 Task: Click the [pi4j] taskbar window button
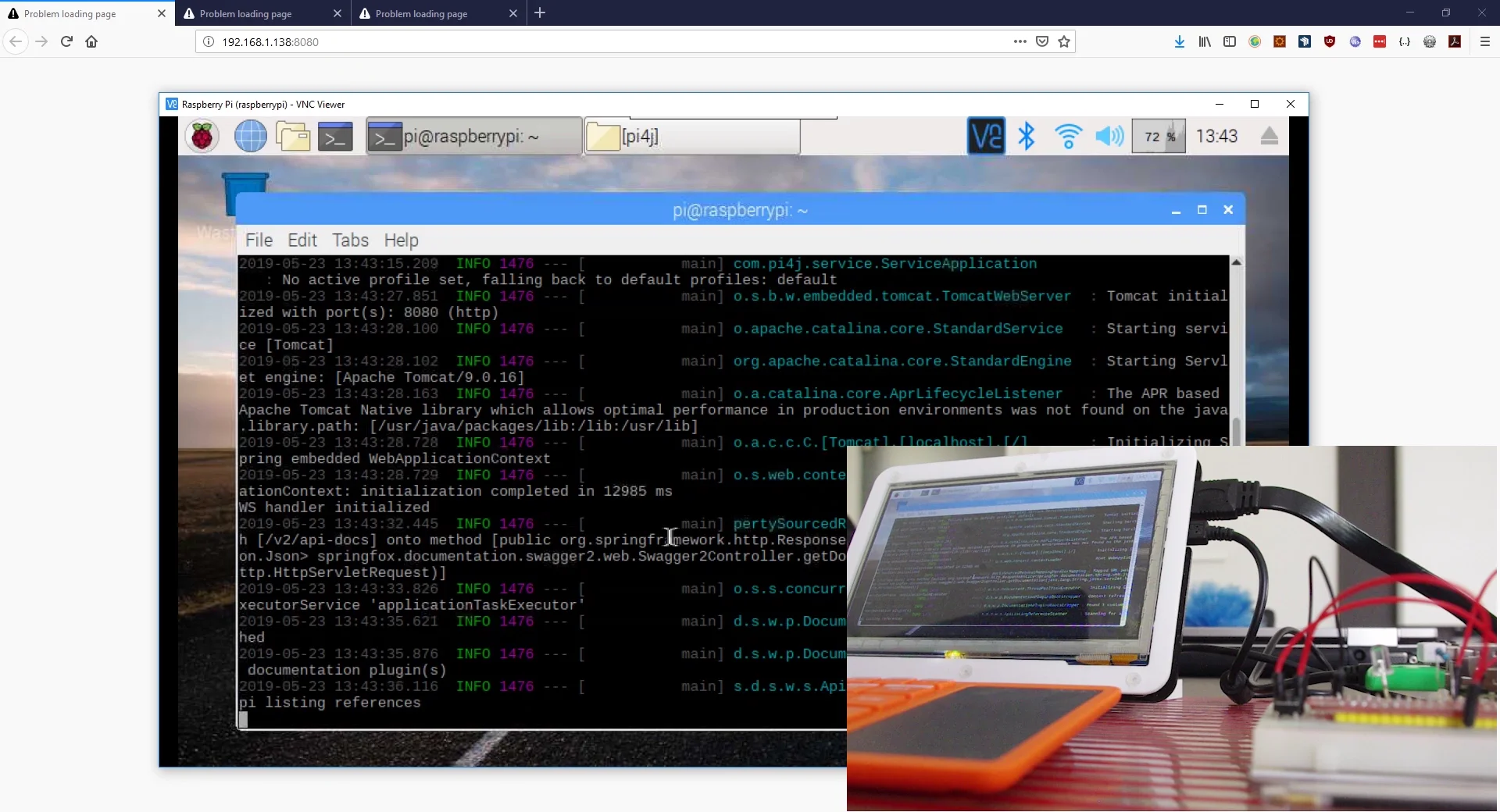(x=692, y=137)
